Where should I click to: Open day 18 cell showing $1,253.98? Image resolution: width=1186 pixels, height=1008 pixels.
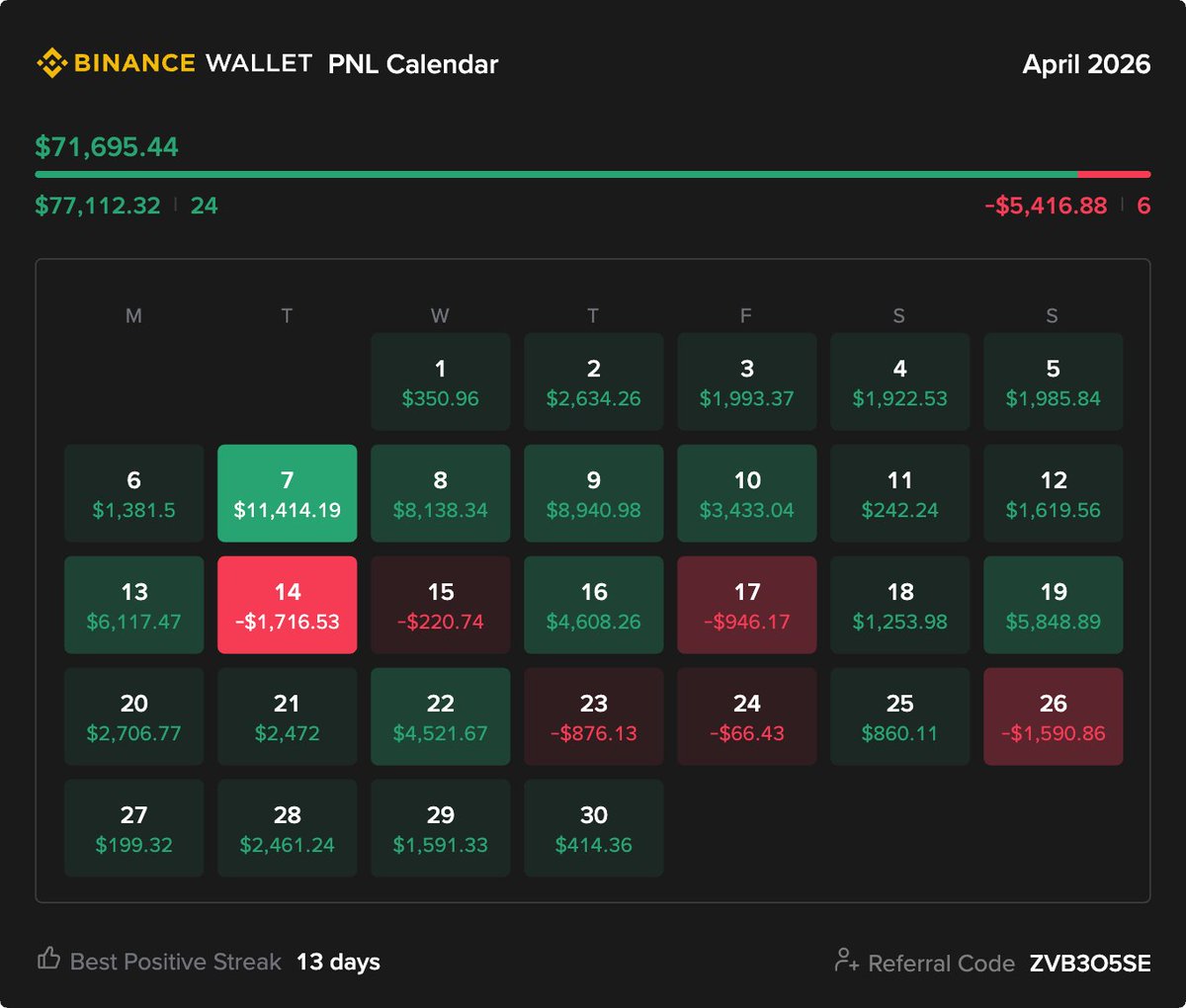tap(900, 605)
